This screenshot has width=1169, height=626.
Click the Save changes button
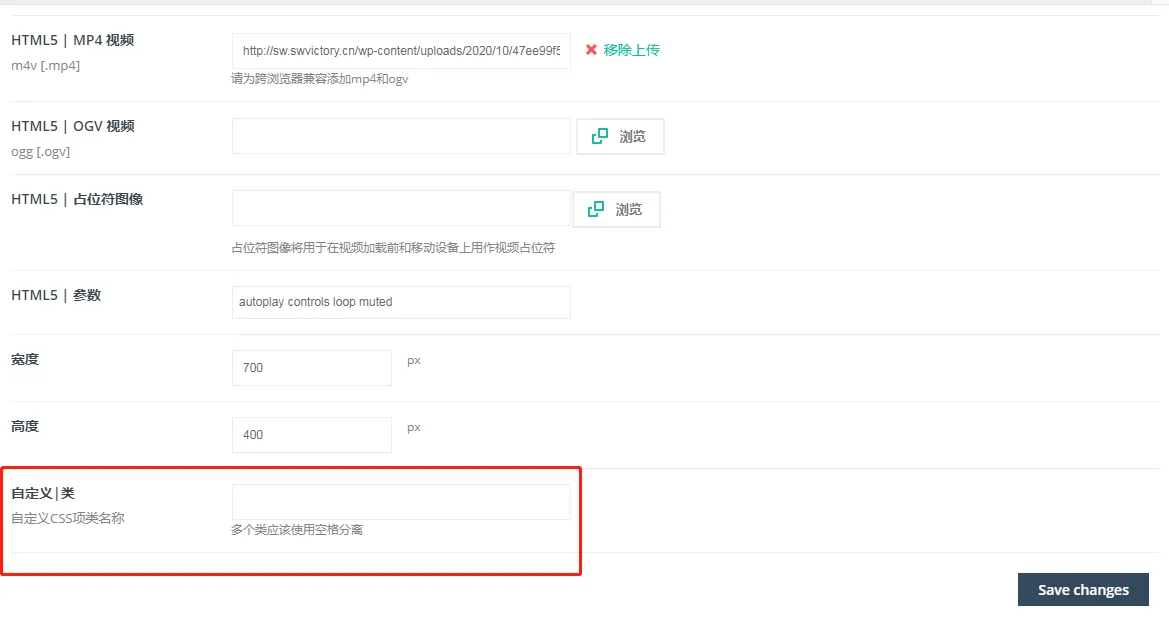[1083, 589]
